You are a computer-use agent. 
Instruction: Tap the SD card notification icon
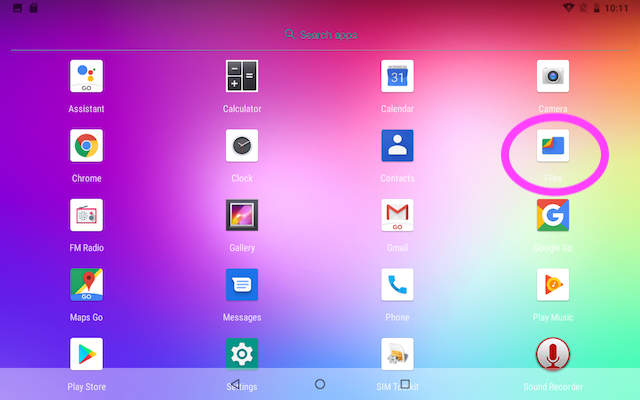point(34,8)
